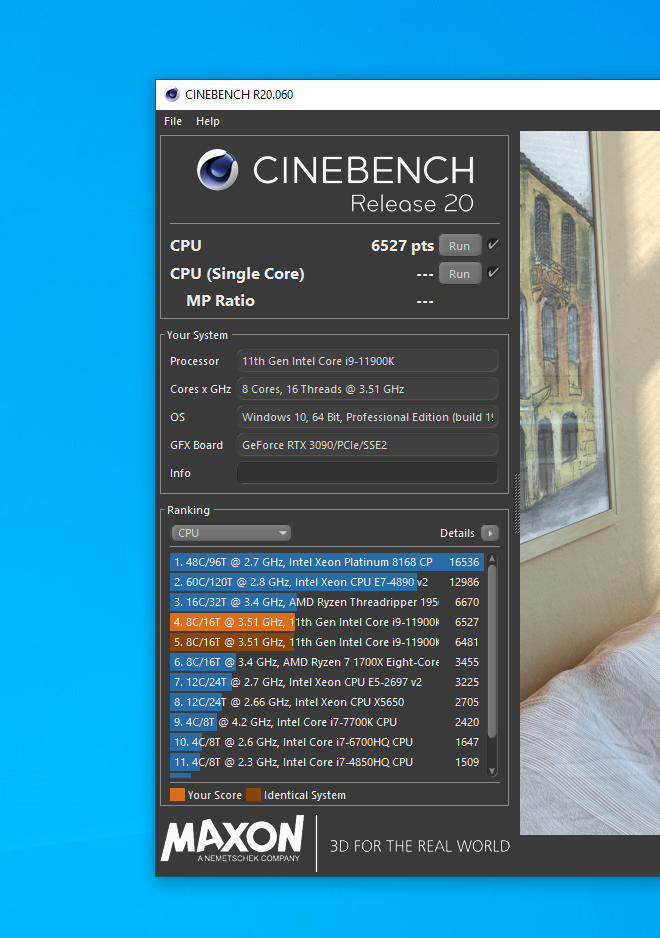Click the Info input field
Screen dimensions: 660x938
[x=367, y=473]
